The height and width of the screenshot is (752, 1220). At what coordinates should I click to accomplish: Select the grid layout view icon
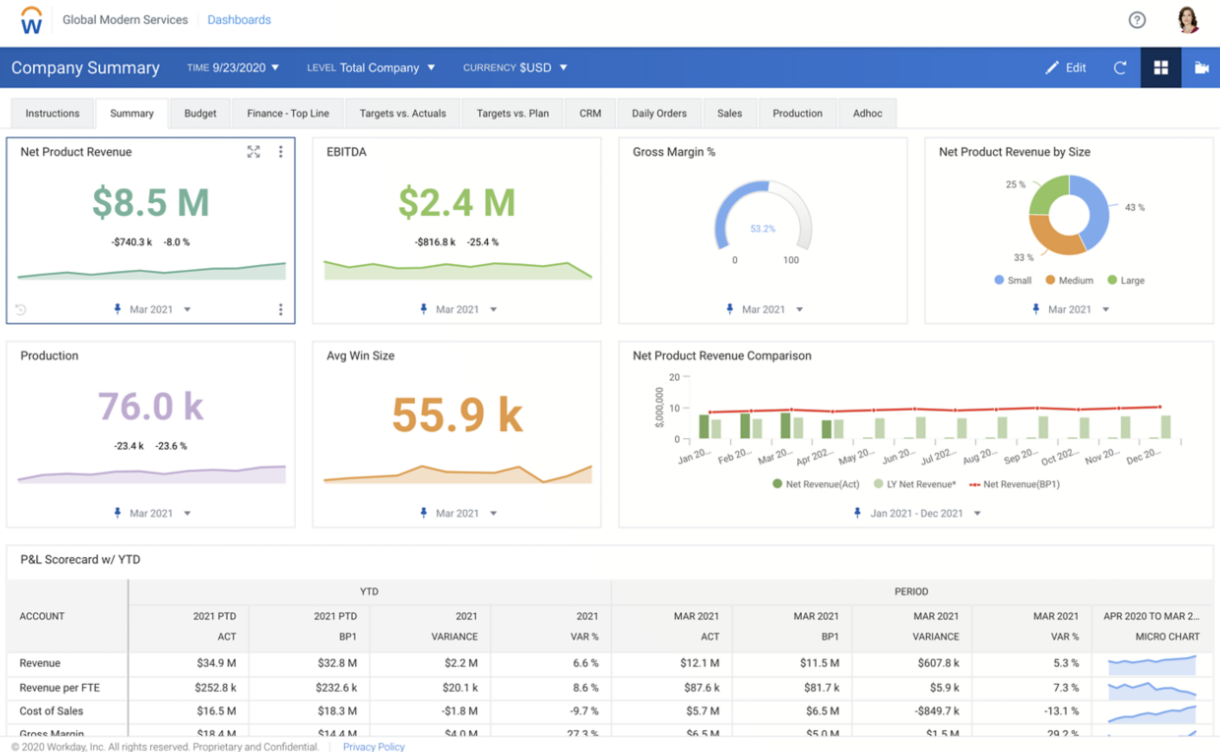coord(1161,68)
